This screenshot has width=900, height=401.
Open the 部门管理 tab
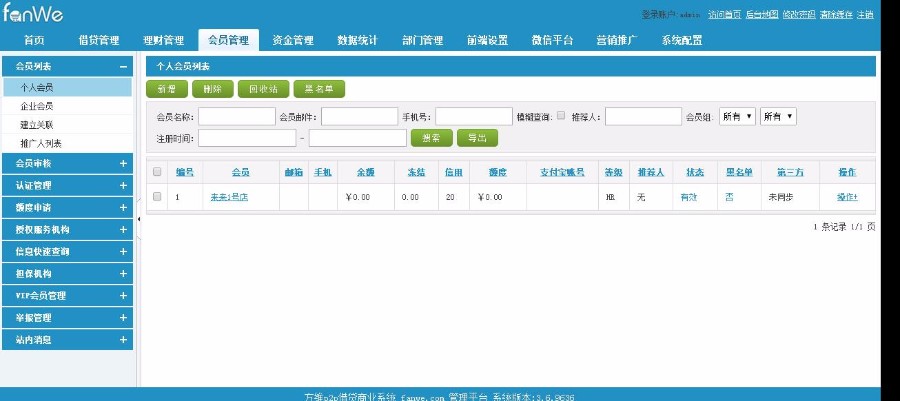coord(422,40)
